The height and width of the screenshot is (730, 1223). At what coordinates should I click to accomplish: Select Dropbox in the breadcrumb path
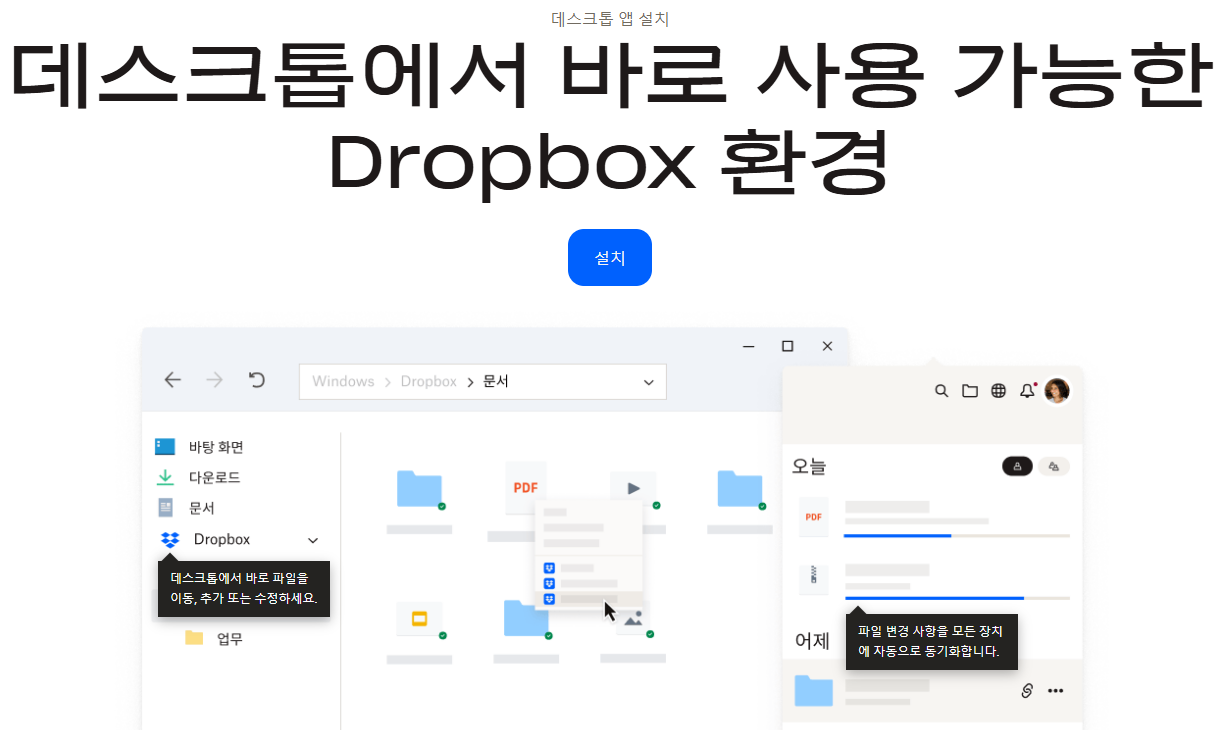(428, 381)
